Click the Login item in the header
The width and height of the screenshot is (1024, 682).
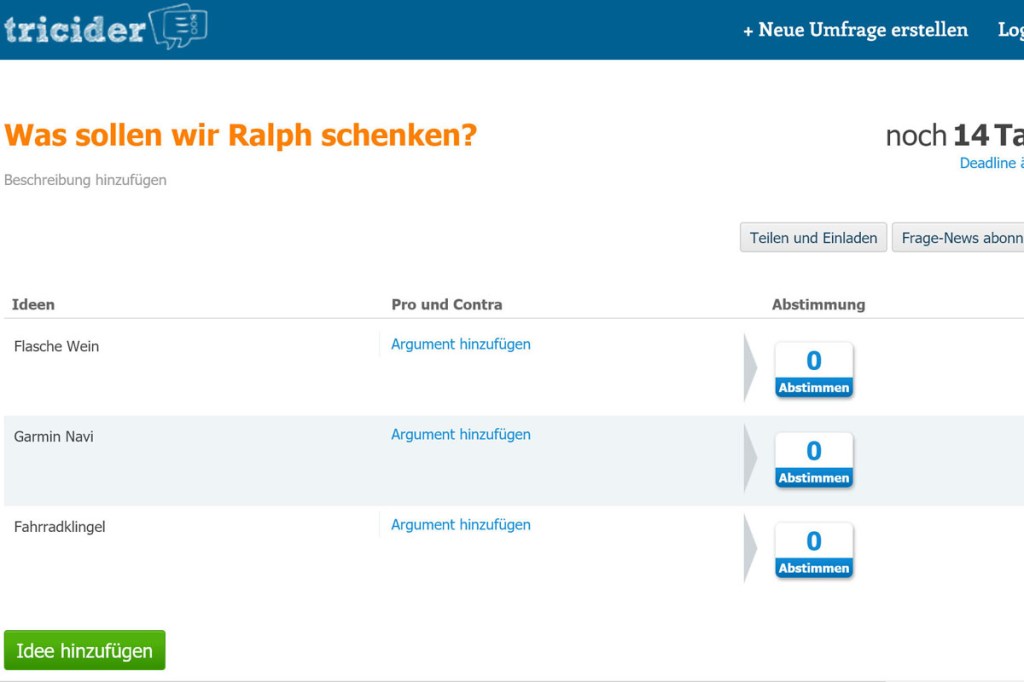1010,30
